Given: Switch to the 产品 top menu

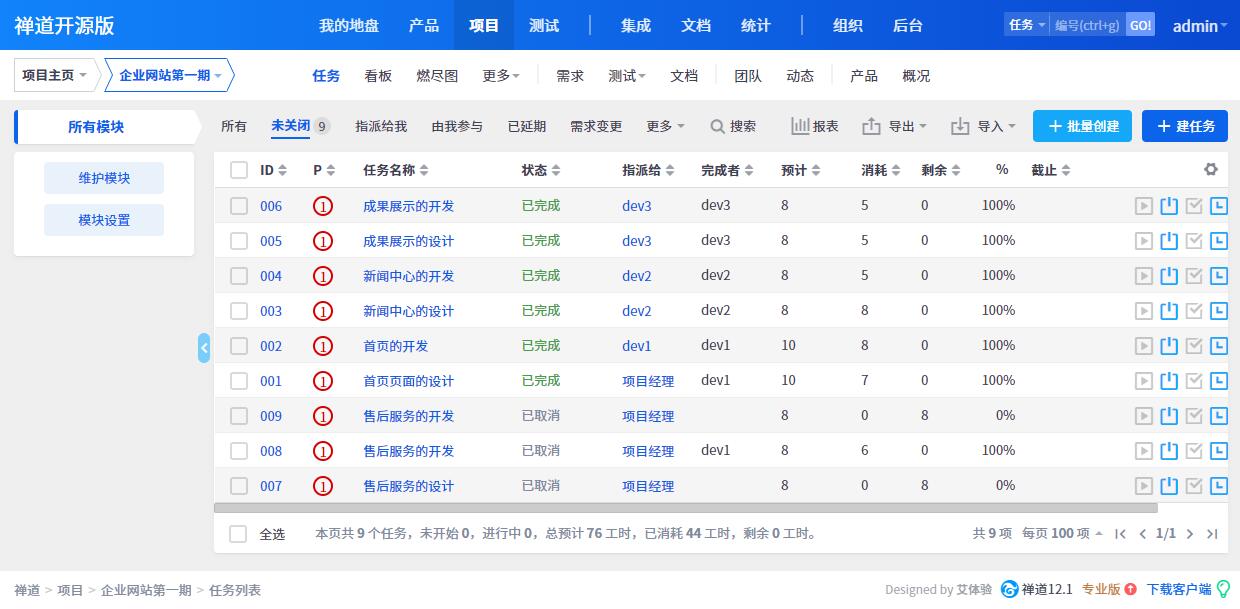Looking at the screenshot, I should tap(424, 25).
